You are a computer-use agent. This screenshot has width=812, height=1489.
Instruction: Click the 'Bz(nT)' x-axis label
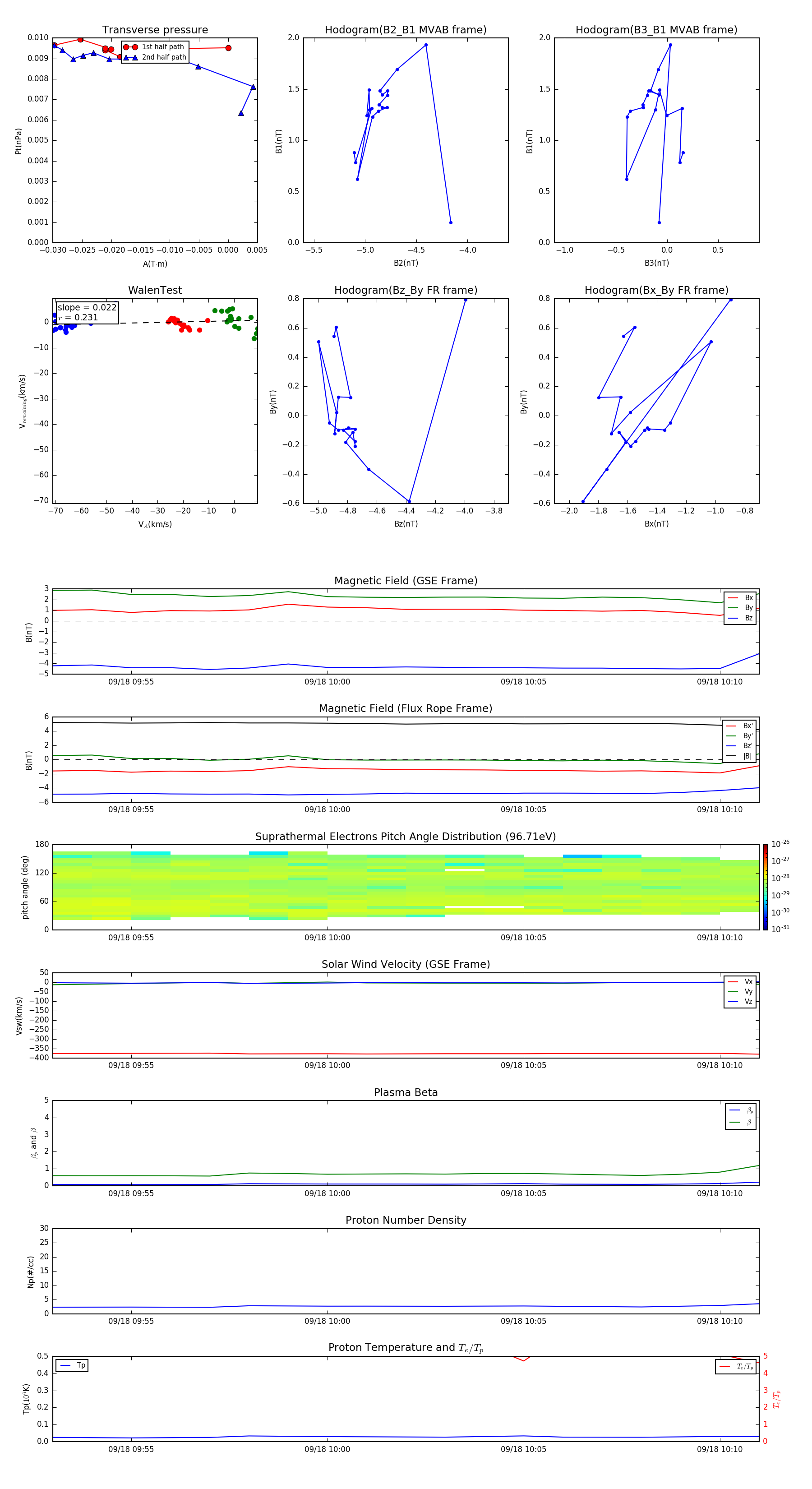click(x=406, y=524)
